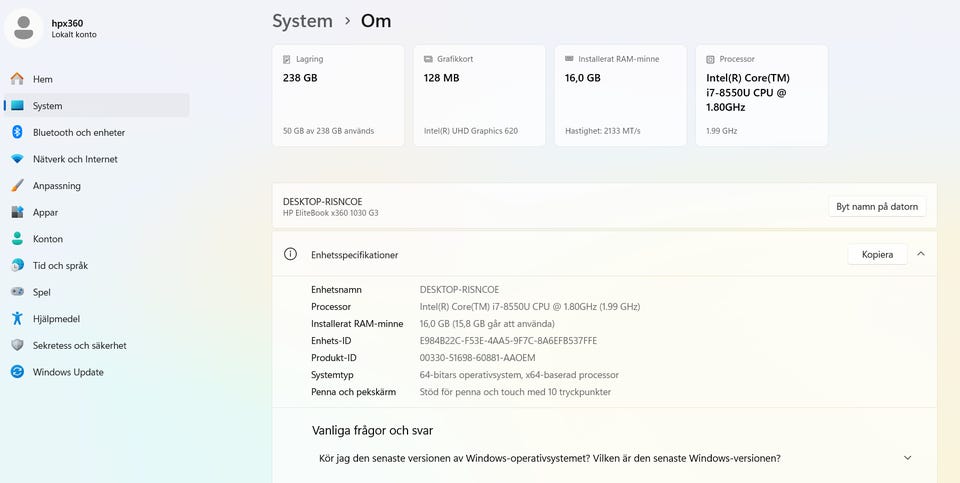Click the Byt namn på datorn button
960x483 pixels.
tap(876, 207)
